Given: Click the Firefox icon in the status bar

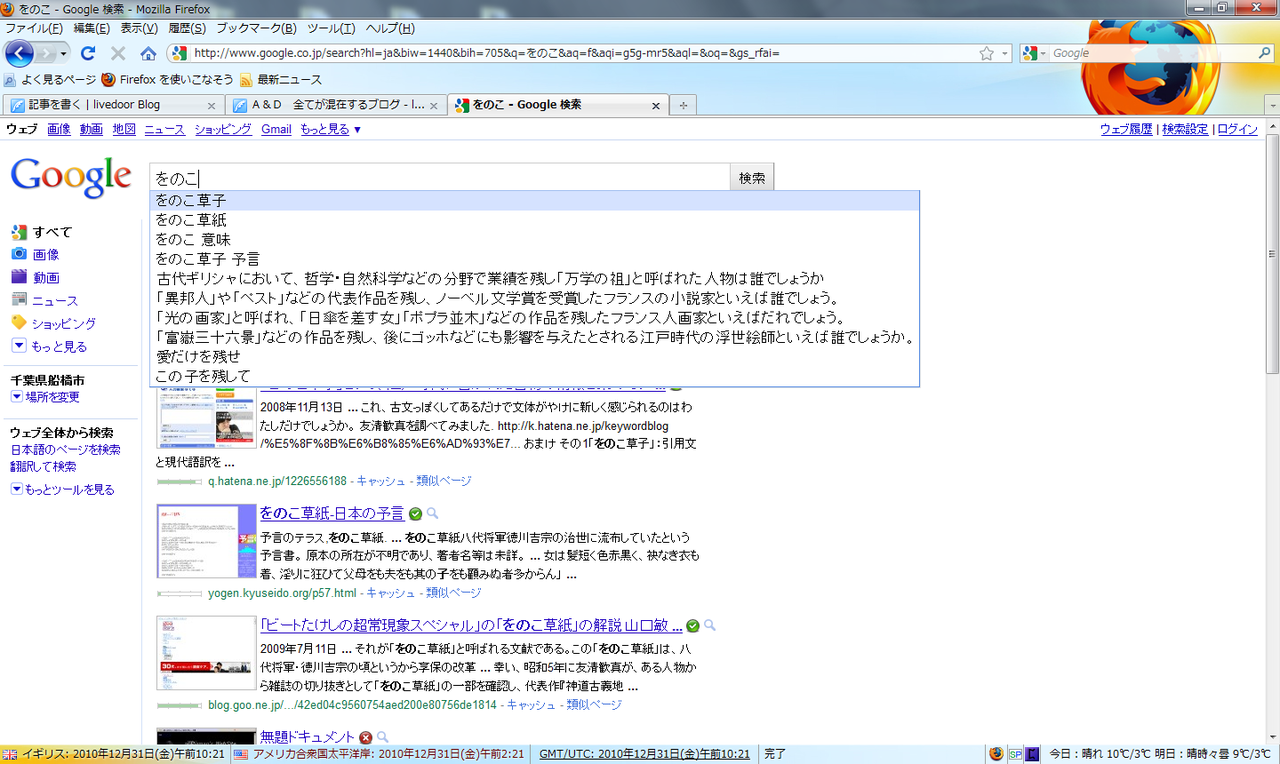Looking at the screenshot, I should (996, 754).
